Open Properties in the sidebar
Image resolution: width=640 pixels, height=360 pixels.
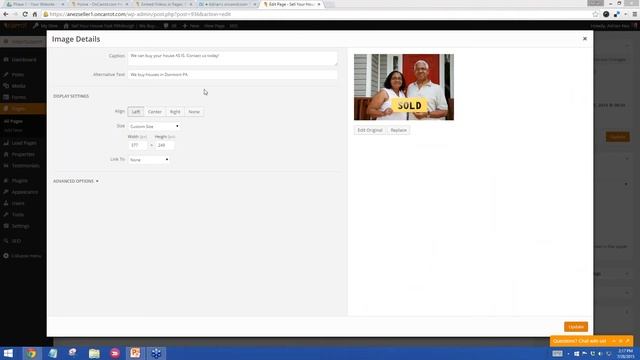pyautogui.click(x=23, y=154)
